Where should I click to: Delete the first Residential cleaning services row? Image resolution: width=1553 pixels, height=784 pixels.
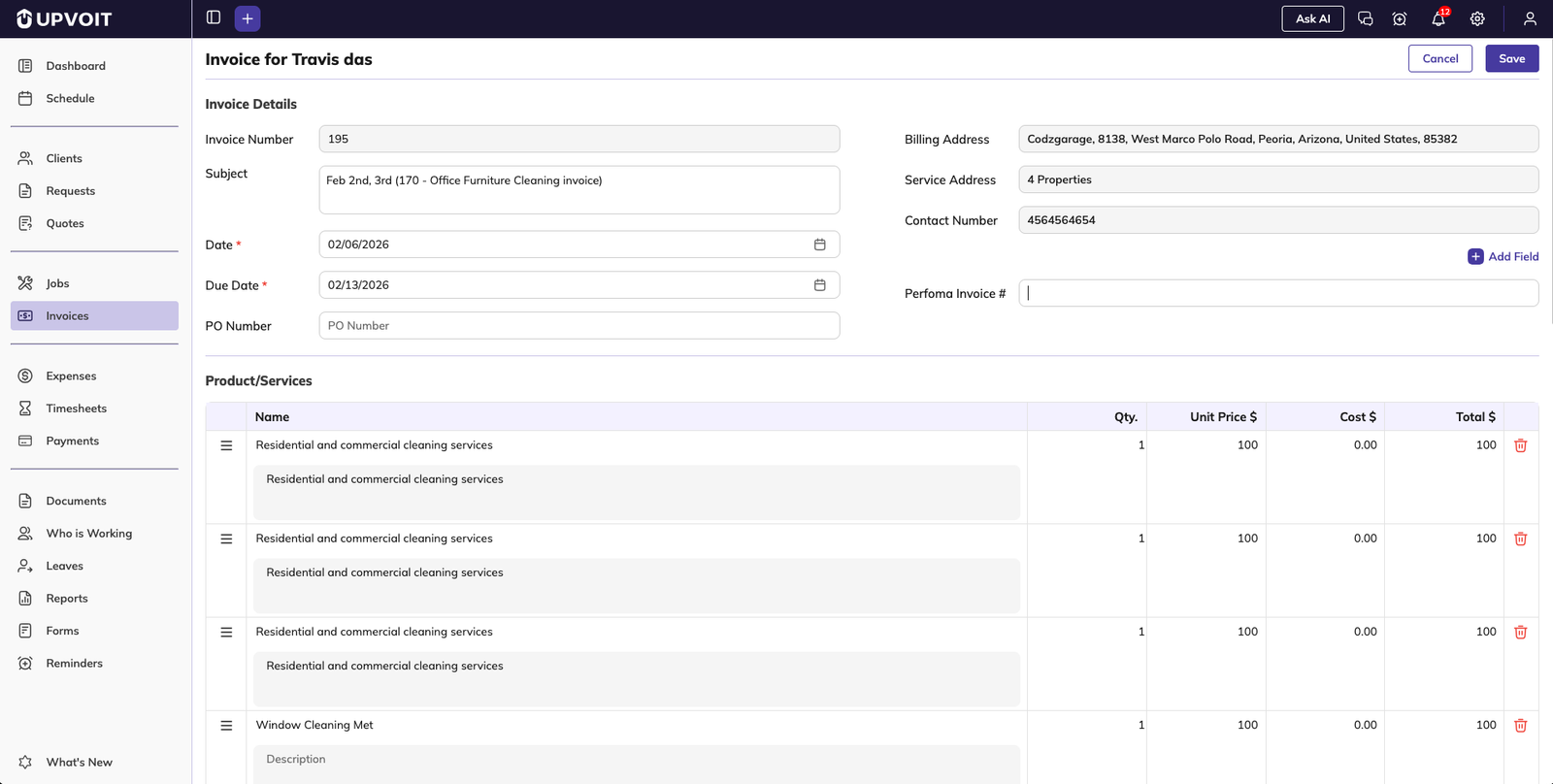pos(1521,445)
